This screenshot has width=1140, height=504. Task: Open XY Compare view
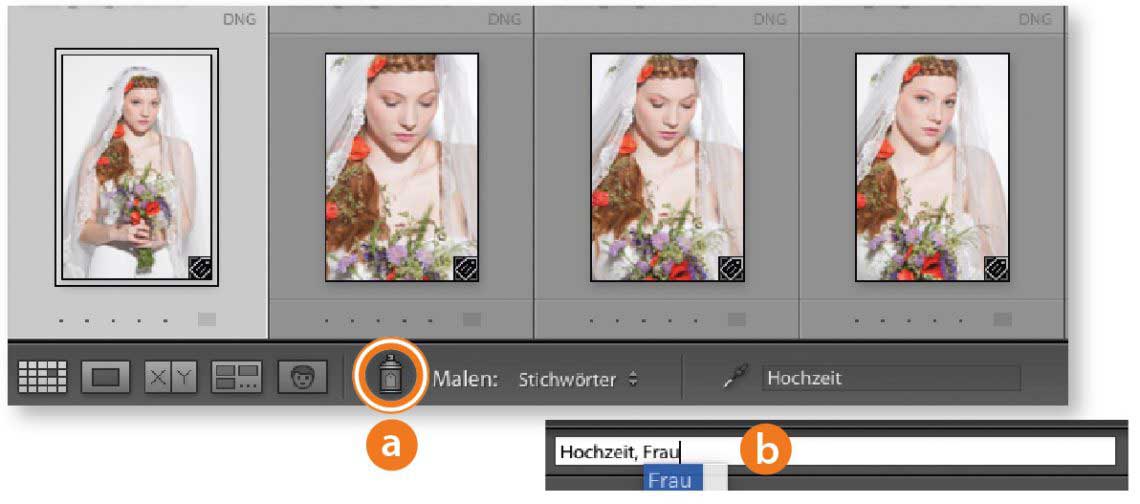(x=171, y=377)
